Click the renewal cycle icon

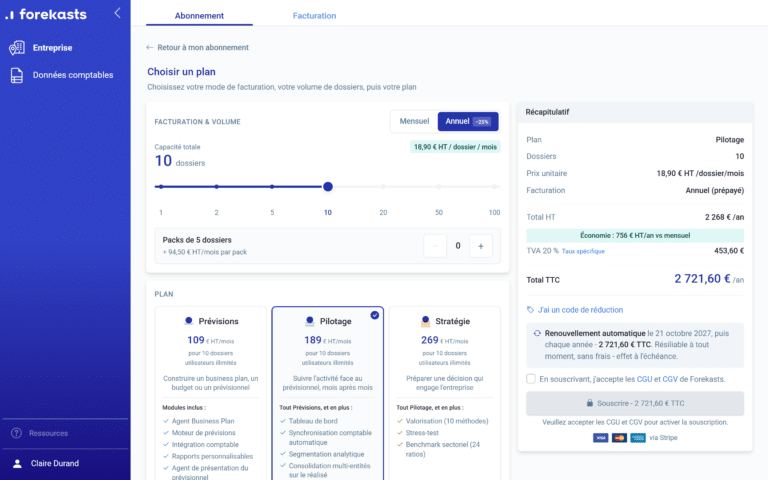[x=537, y=333]
